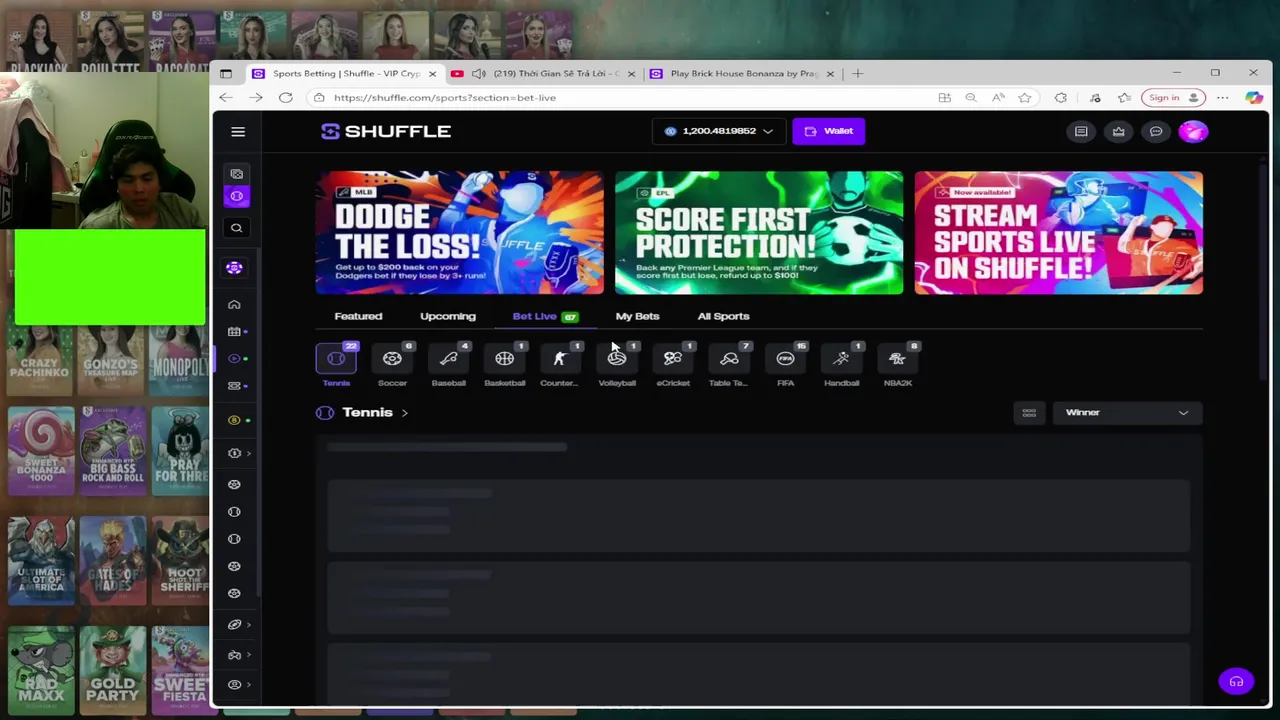Open the bet slip icon in header

pyautogui.click(x=1081, y=131)
